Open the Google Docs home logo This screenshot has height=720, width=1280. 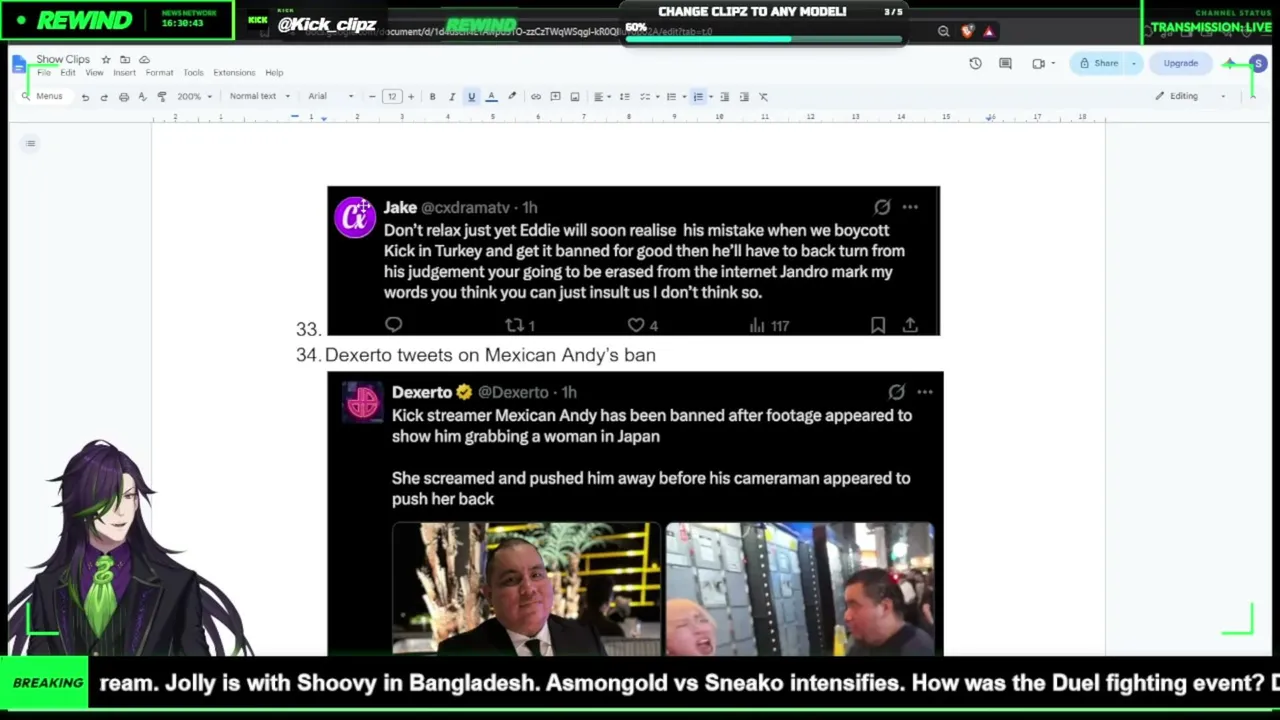pyautogui.click(x=19, y=65)
